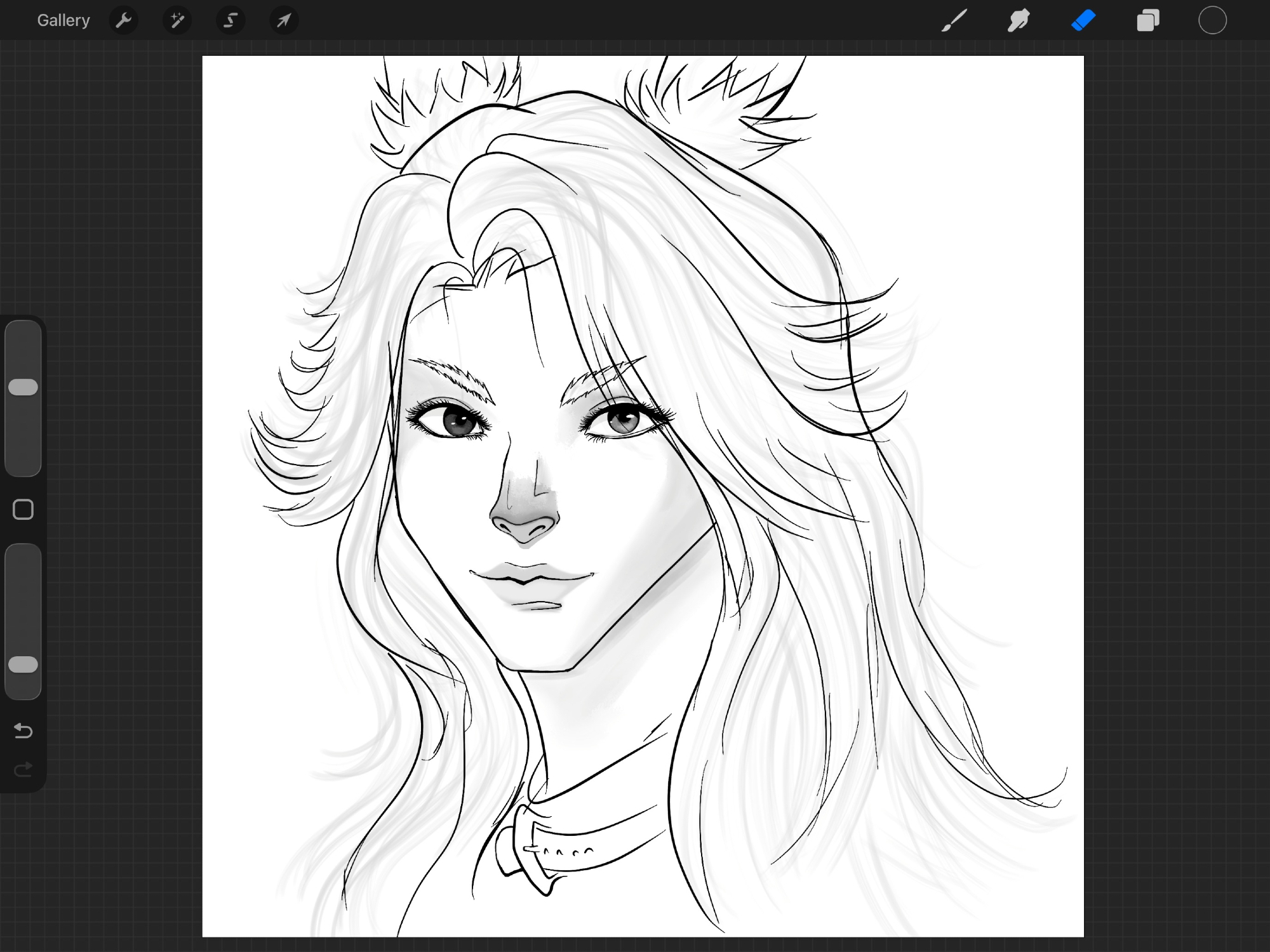Click the brush size slider handle
This screenshot has width=1270, height=952.
coord(23,387)
